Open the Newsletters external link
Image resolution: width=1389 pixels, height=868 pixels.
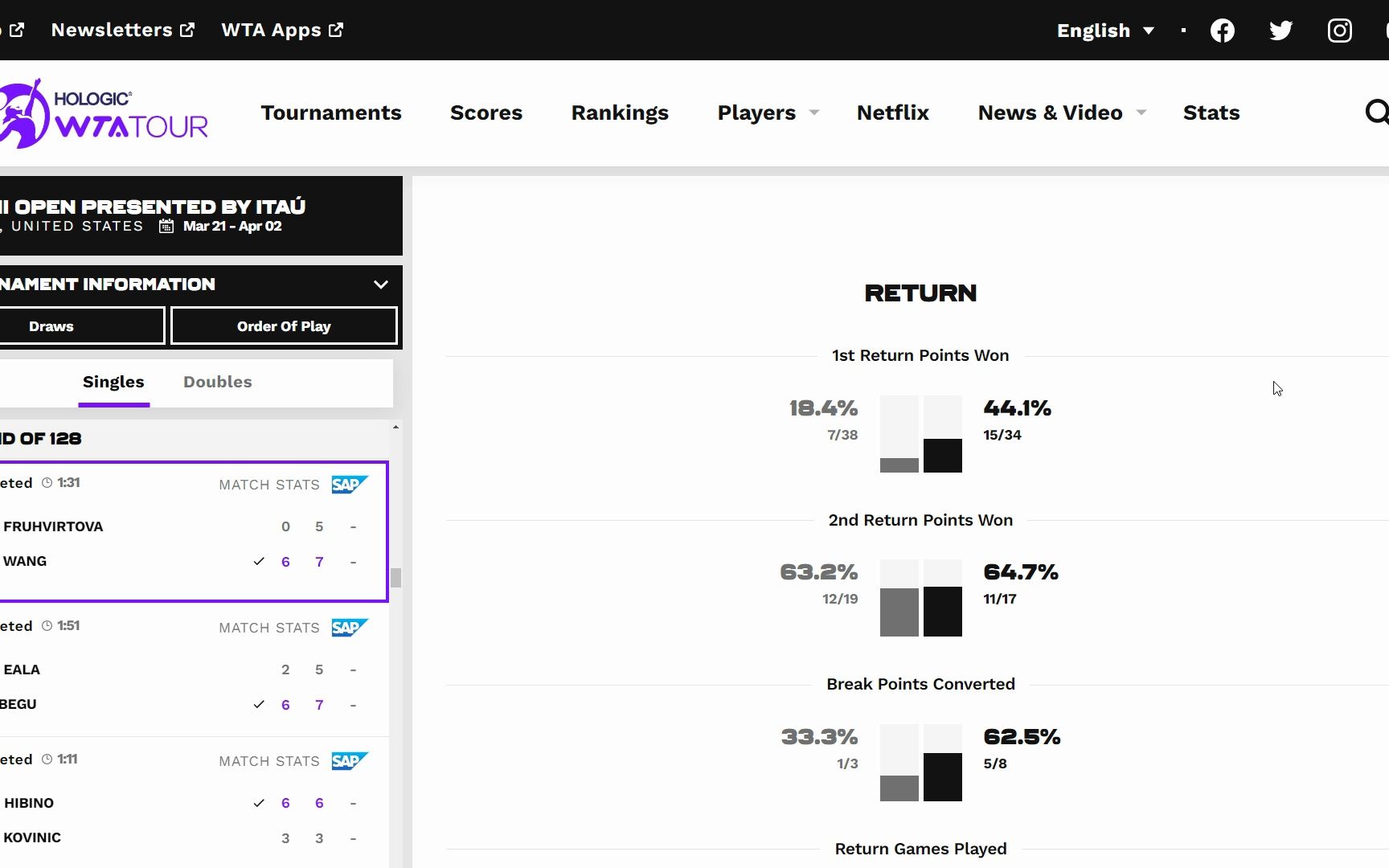click(123, 30)
